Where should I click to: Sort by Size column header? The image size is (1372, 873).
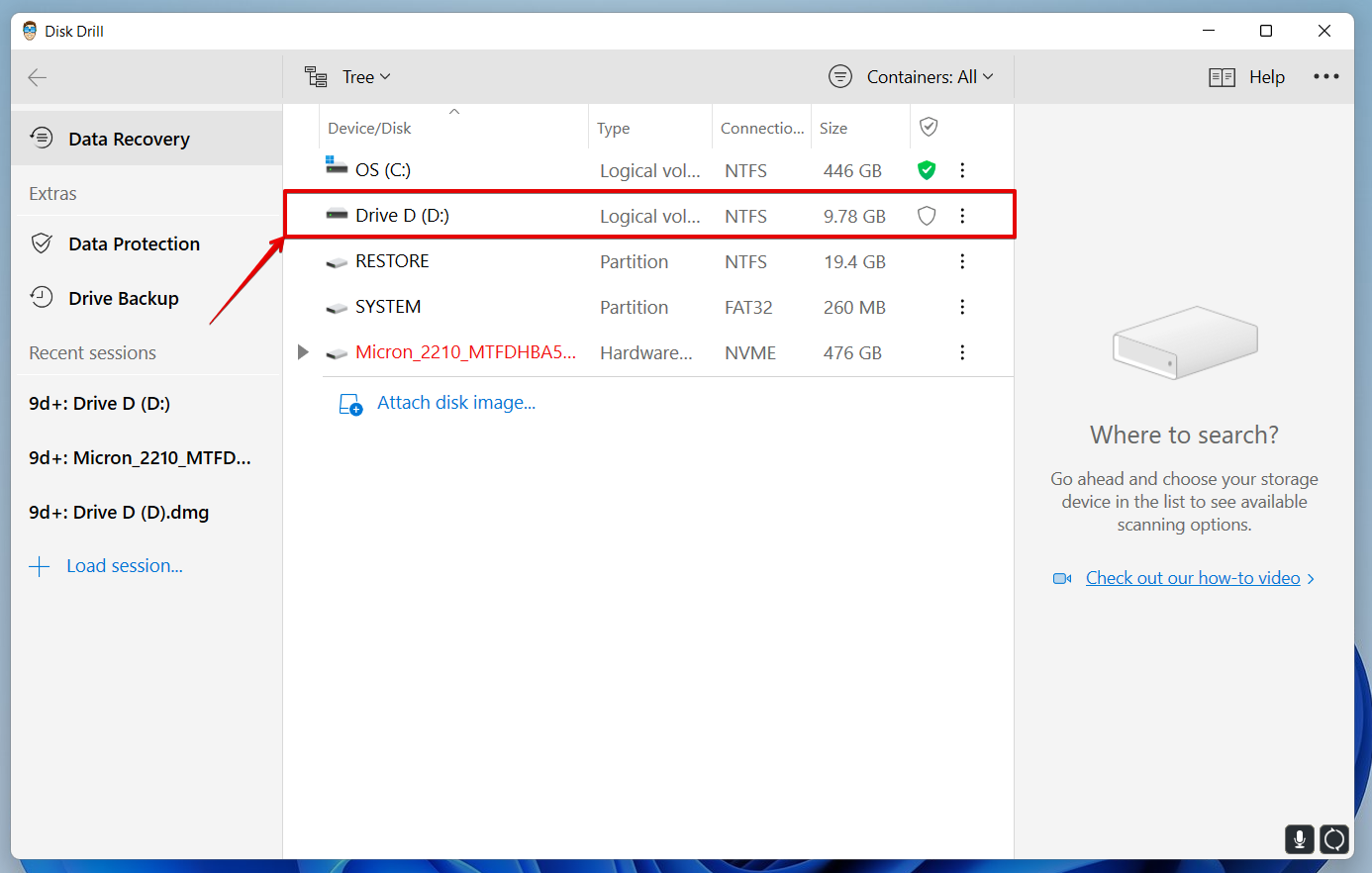click(x=833, y=128)
